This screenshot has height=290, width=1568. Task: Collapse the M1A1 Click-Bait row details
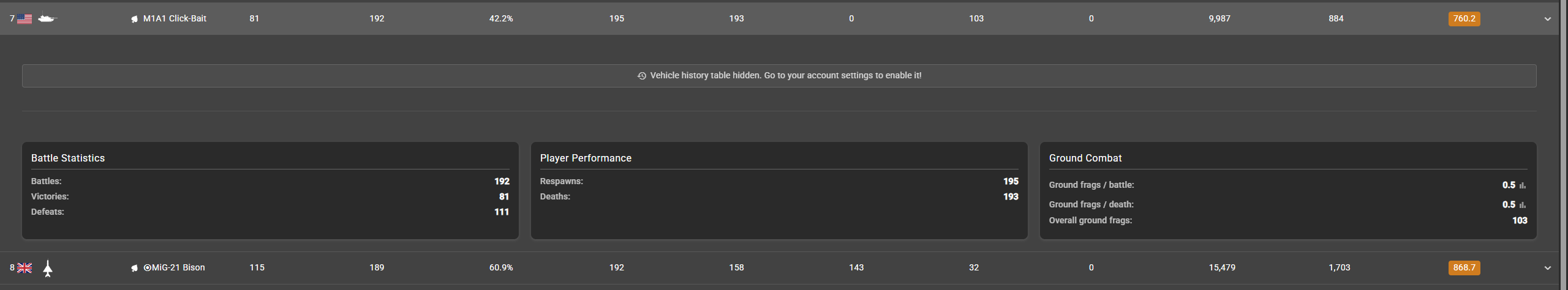[1548, 19]
